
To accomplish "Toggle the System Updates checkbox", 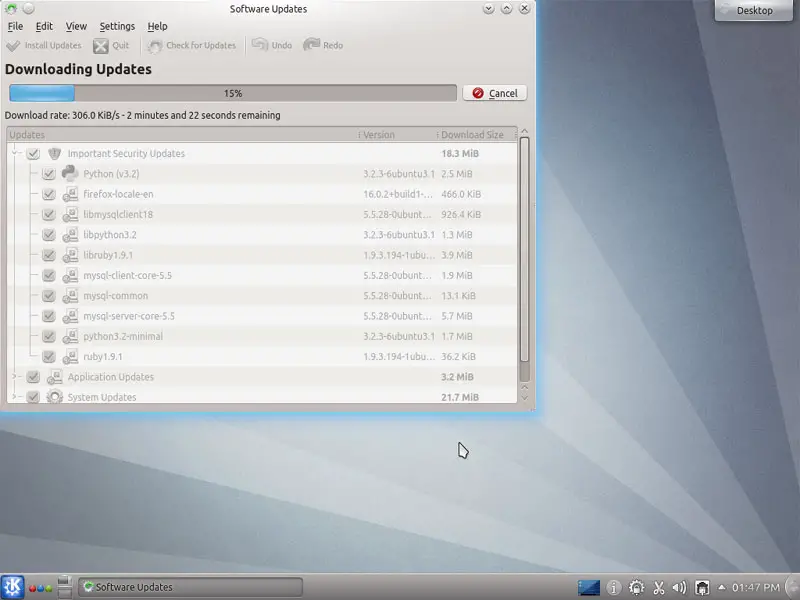I will [x=33, y=397].
